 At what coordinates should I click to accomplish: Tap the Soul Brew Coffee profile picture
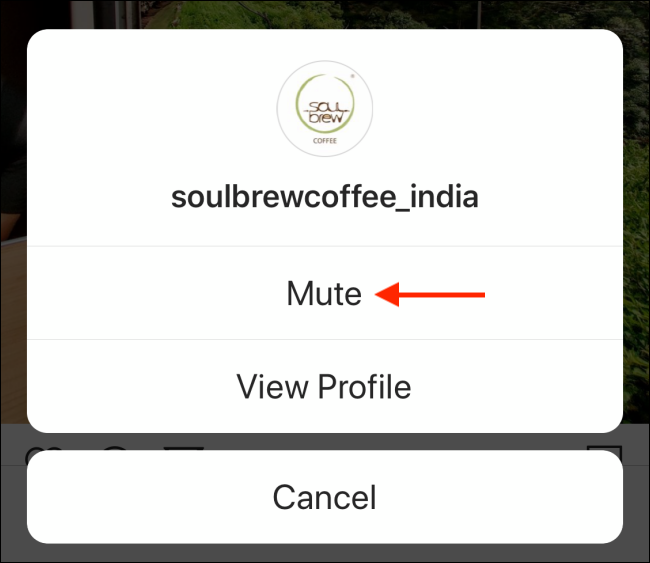click(325, 109)
